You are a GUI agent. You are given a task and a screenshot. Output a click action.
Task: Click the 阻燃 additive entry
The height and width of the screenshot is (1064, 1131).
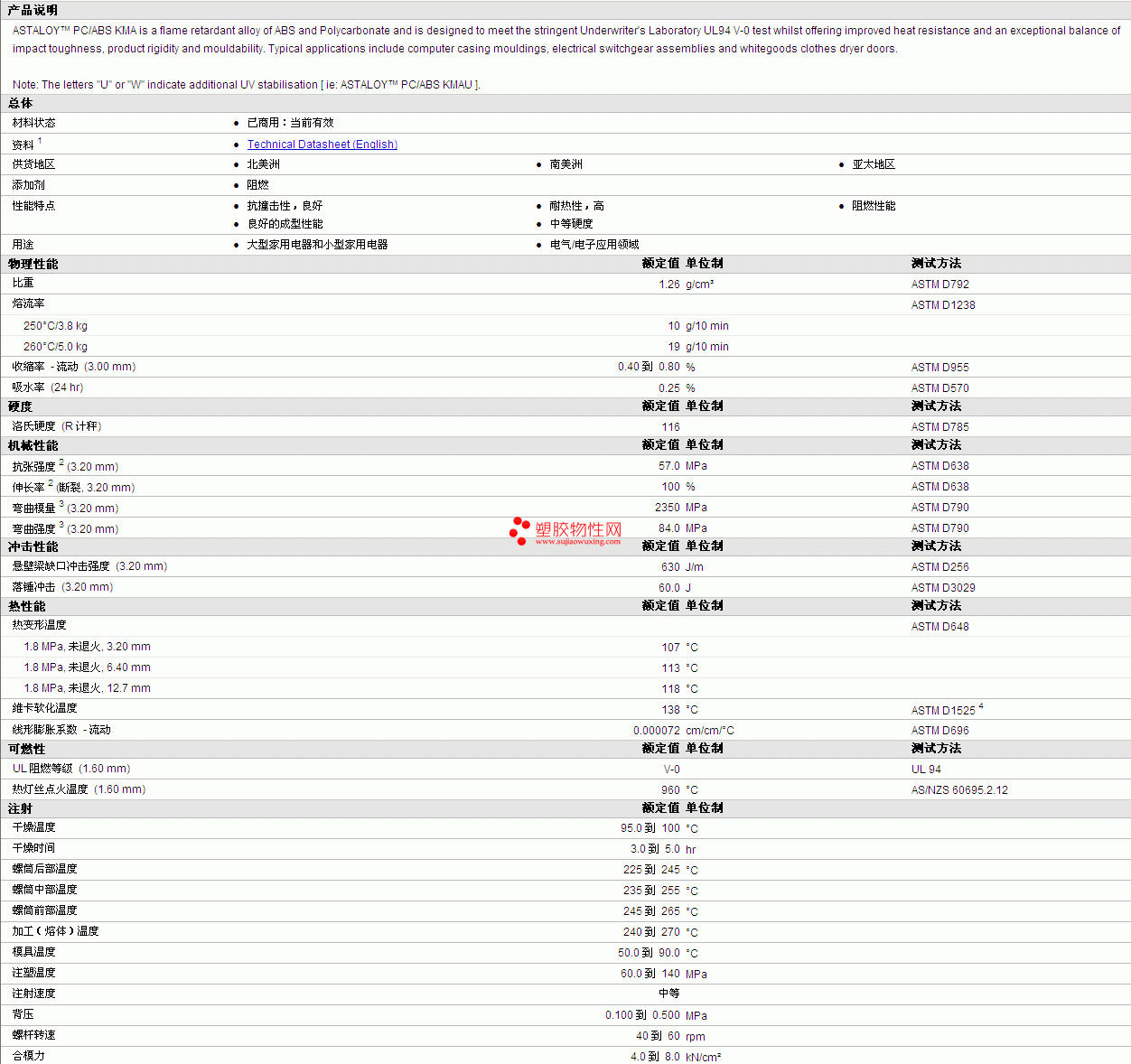pos(258,186)
